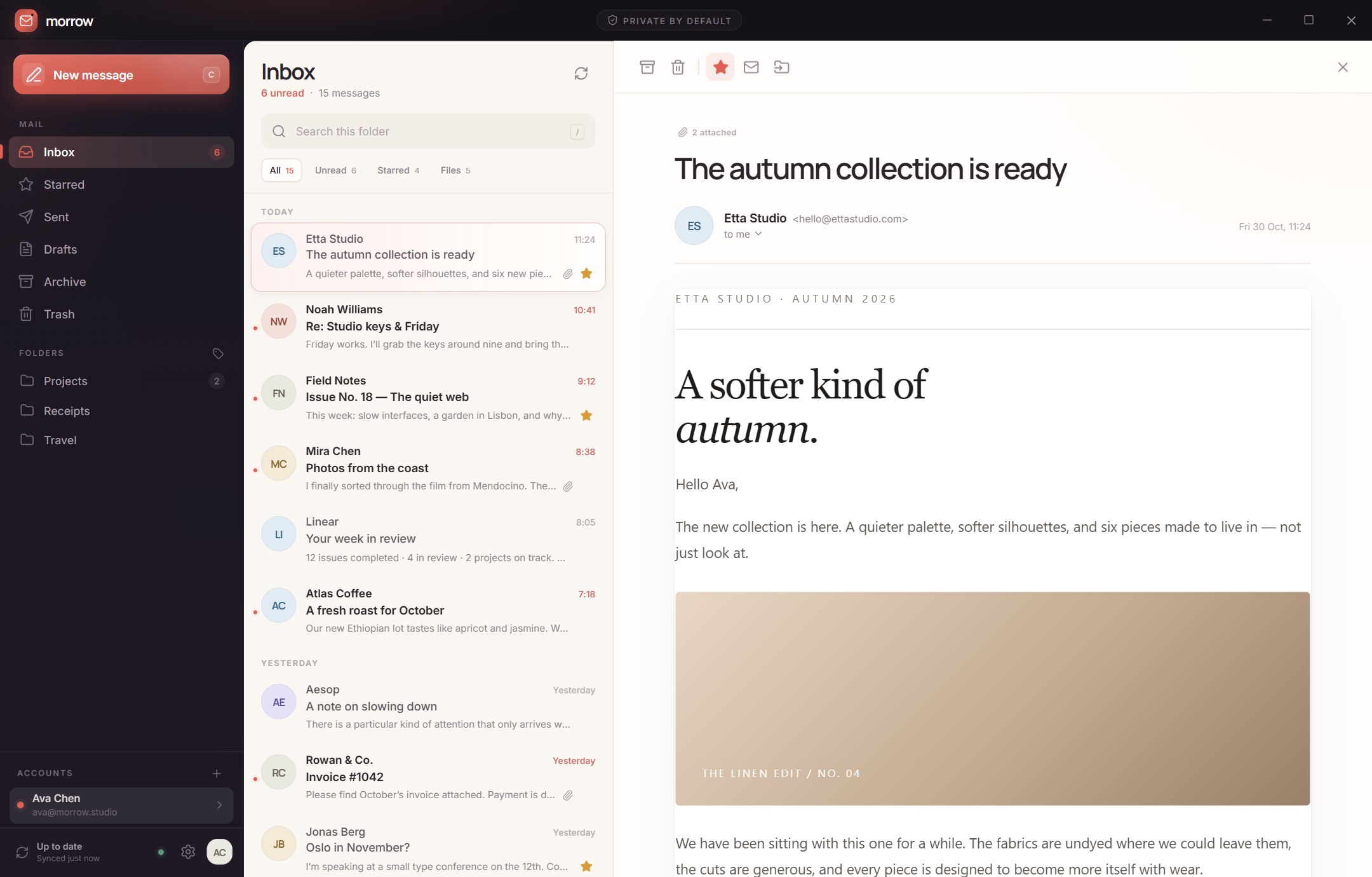Open the Receipts folder
This screenshot has height=877, width=1372.
point(121,411)
